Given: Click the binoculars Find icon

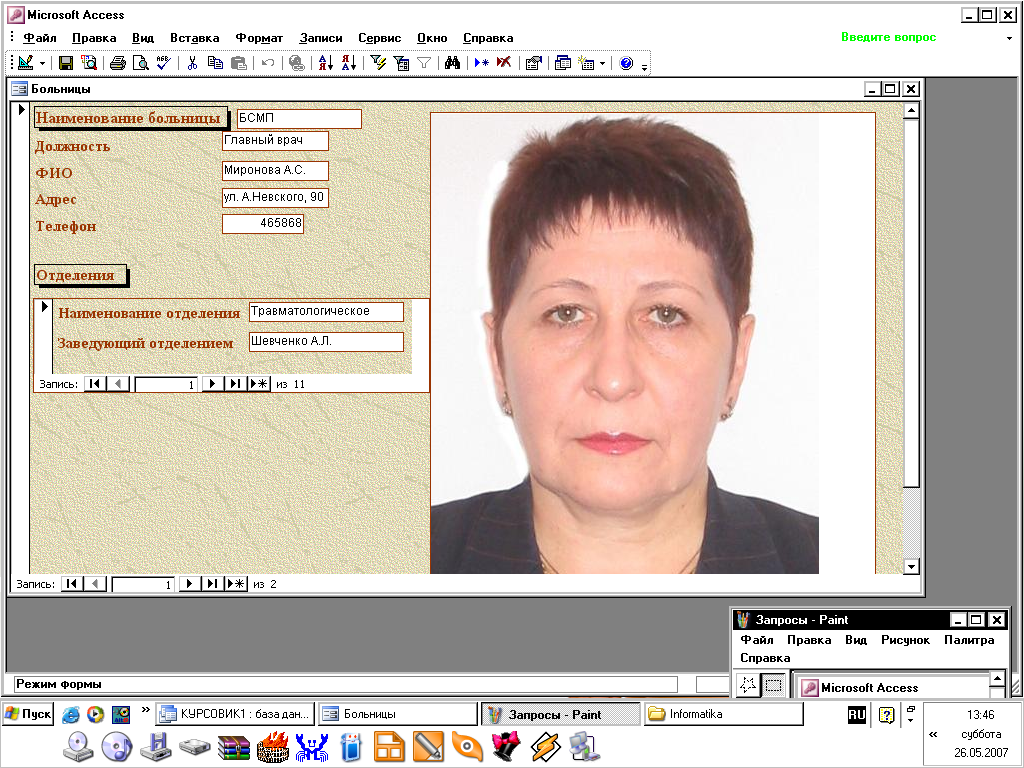Looking at the screenshot, I should pos(452,63).
